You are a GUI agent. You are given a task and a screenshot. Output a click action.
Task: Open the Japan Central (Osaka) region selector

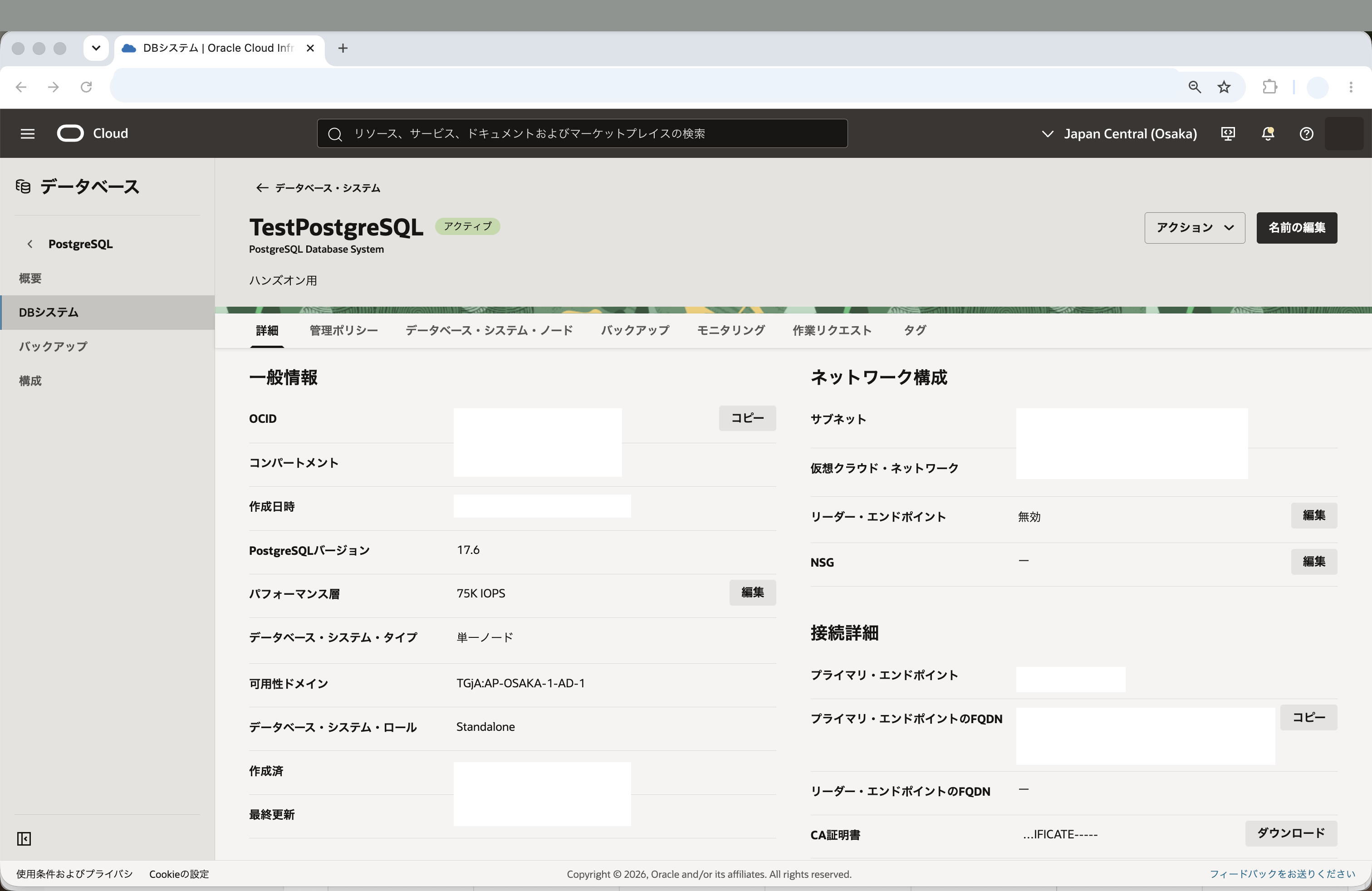[x=1119, y=134]
